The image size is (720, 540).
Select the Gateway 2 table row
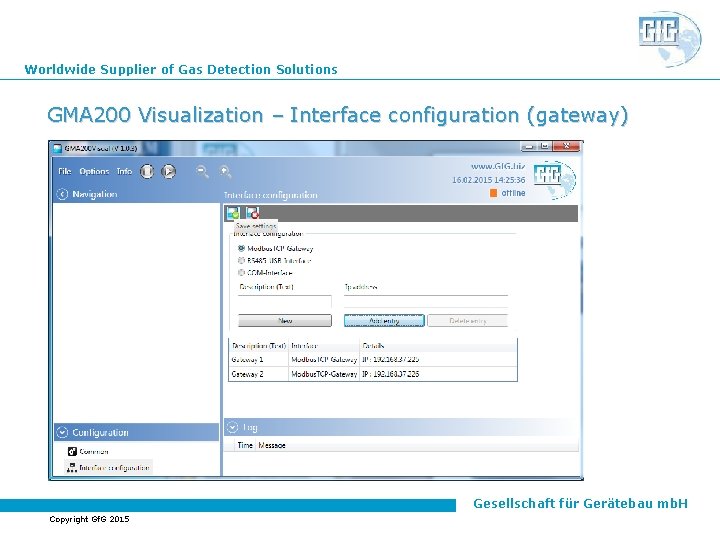click(x=373, y=374)
